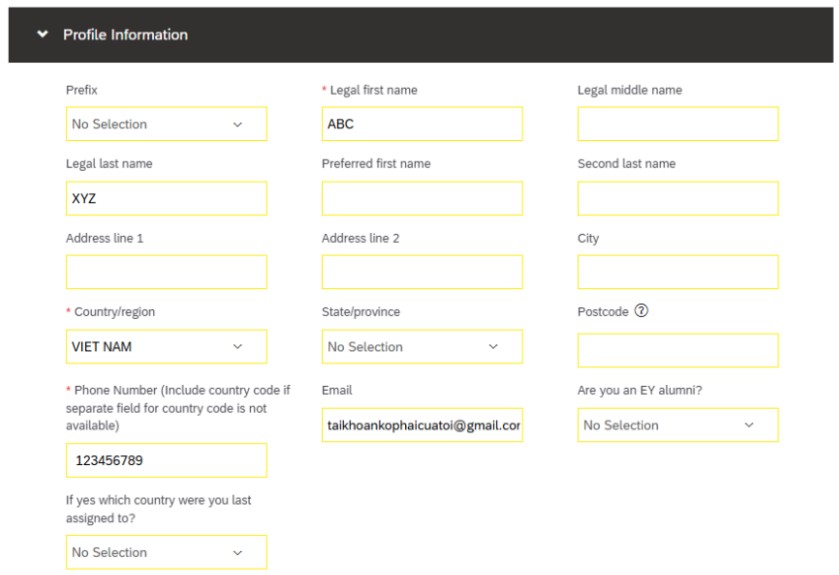Expand the State/province dropdown
Viewport: 839px width, 575px height.
421,347
